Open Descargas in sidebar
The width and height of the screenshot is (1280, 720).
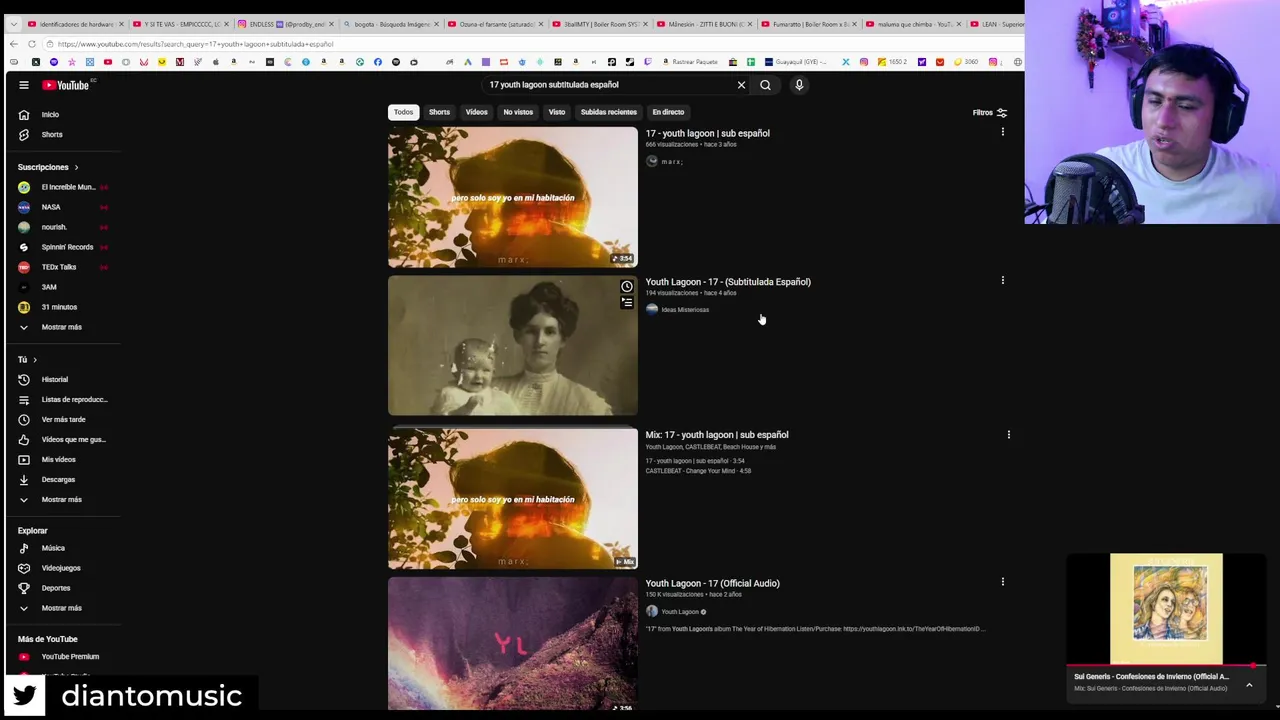click(60, 480)
